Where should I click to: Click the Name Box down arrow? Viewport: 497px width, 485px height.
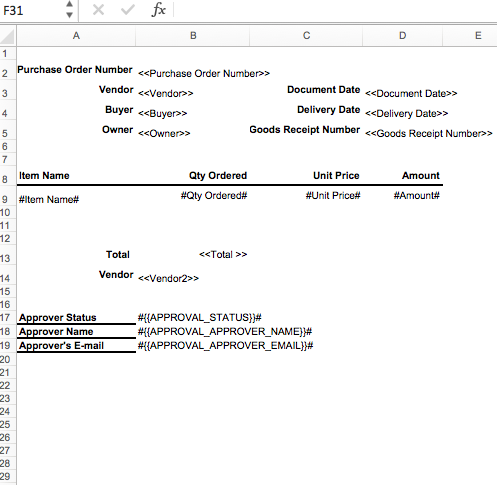69,15
